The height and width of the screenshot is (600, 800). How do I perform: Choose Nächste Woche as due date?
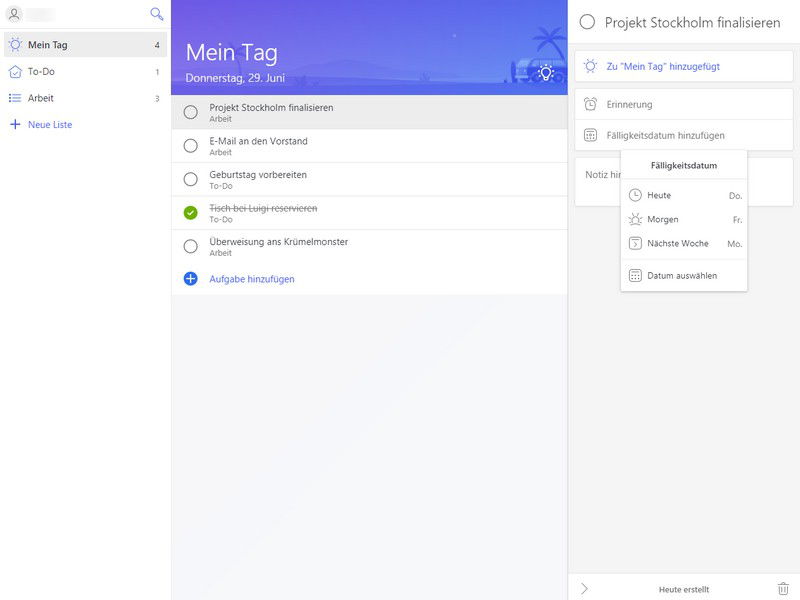684,243
